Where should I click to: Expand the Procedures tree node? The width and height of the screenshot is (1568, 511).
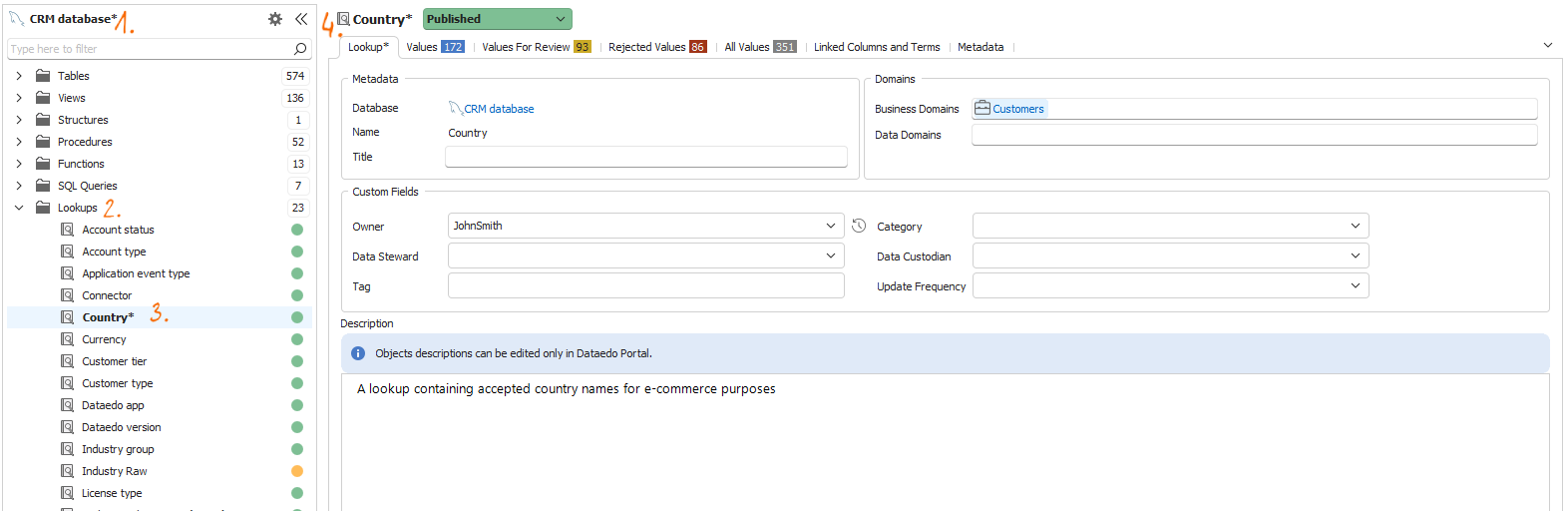[19, 142]
